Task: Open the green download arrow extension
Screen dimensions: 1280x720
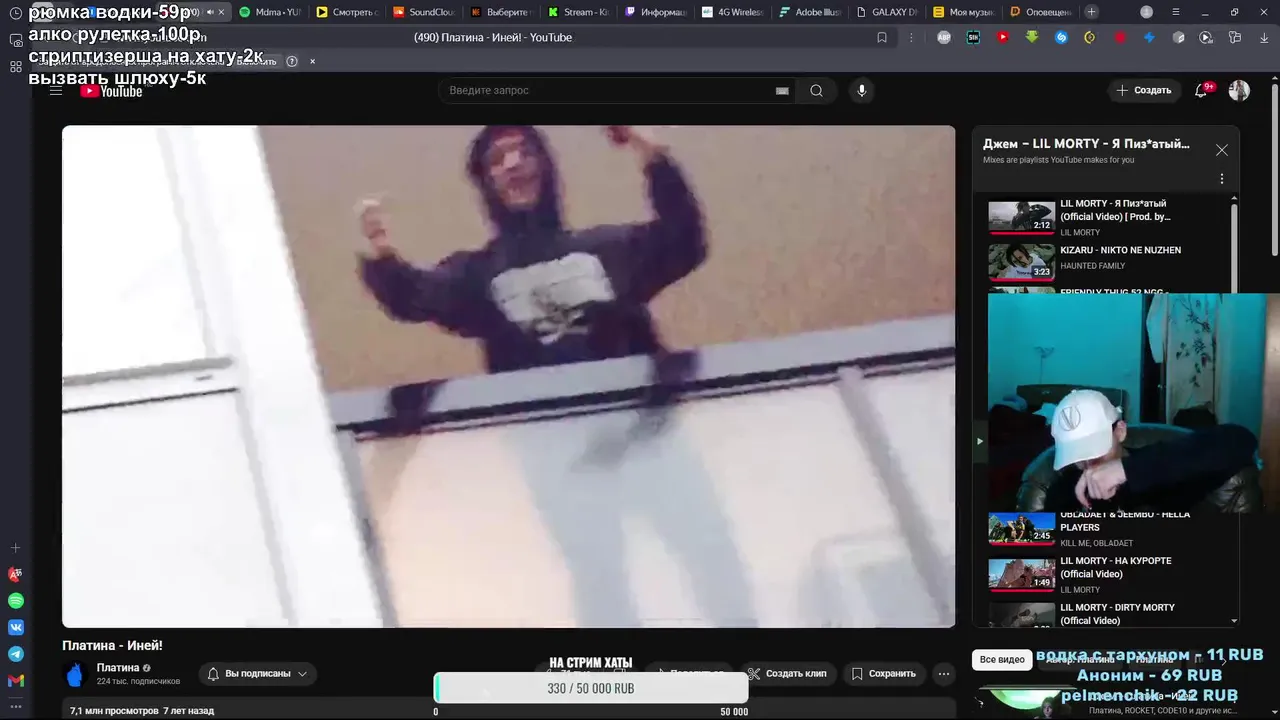Action: 1031,37
